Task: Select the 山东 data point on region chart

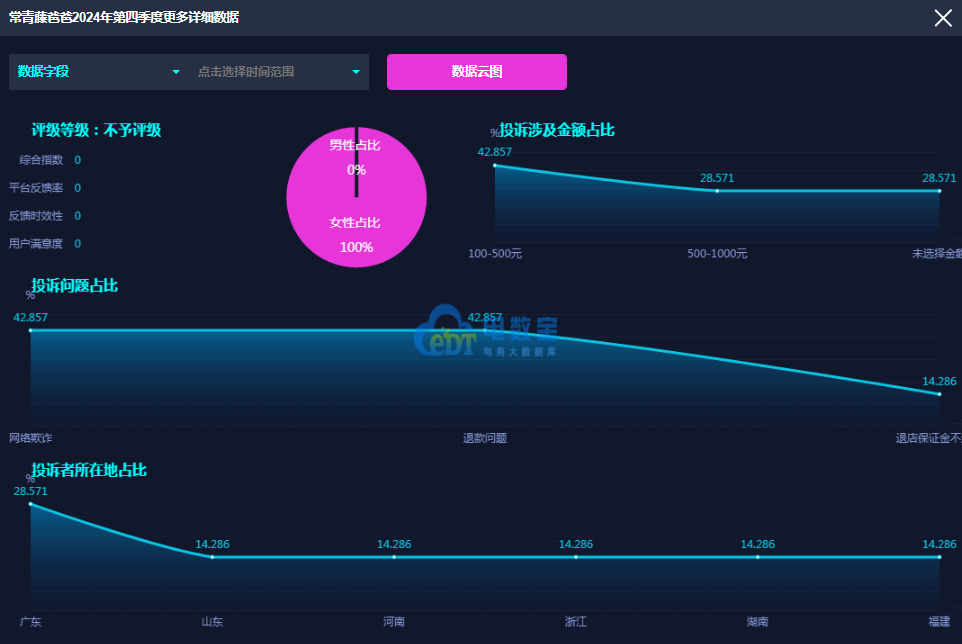Action: click(x=212, y=557)
